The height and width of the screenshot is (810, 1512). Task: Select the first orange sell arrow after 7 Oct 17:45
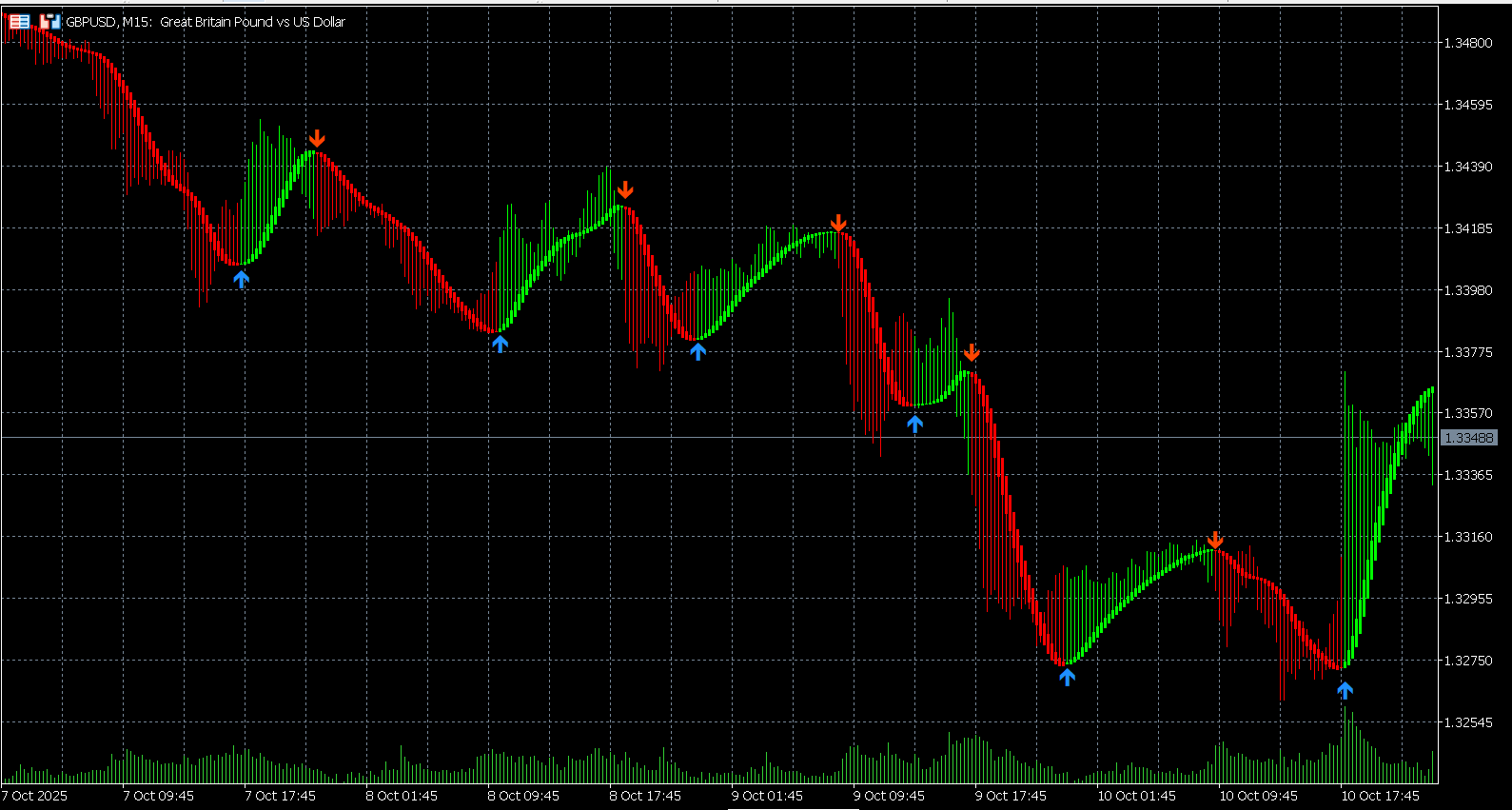[317, 139]
